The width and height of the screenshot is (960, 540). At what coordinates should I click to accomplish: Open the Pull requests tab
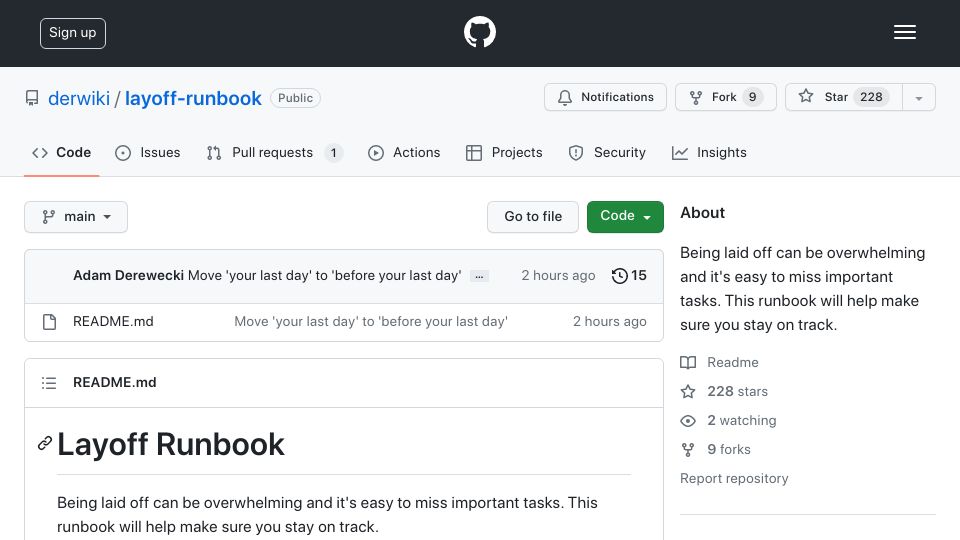[x=274, y=152]
